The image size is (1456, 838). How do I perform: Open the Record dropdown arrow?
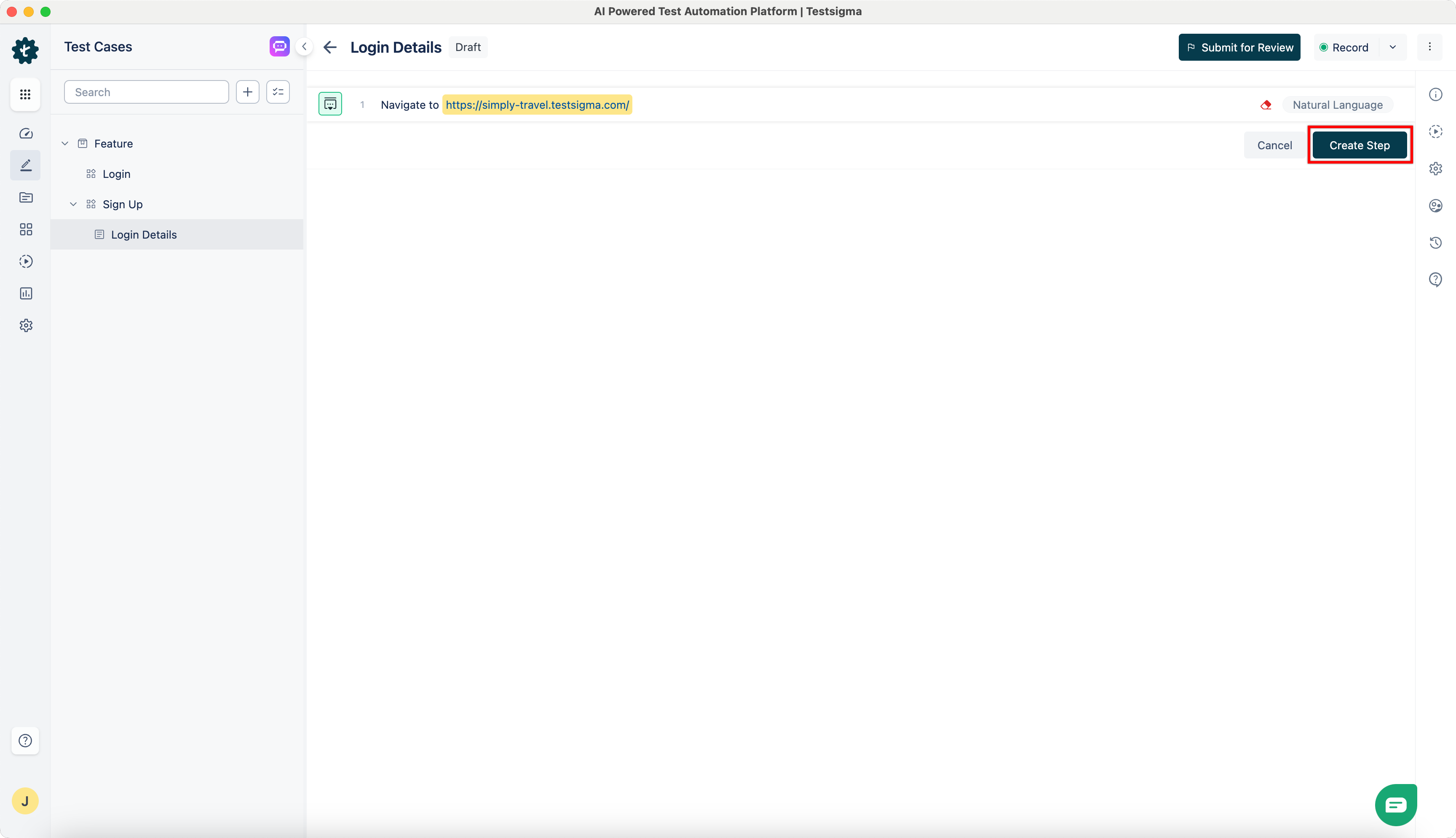(x=1393, y=47)
